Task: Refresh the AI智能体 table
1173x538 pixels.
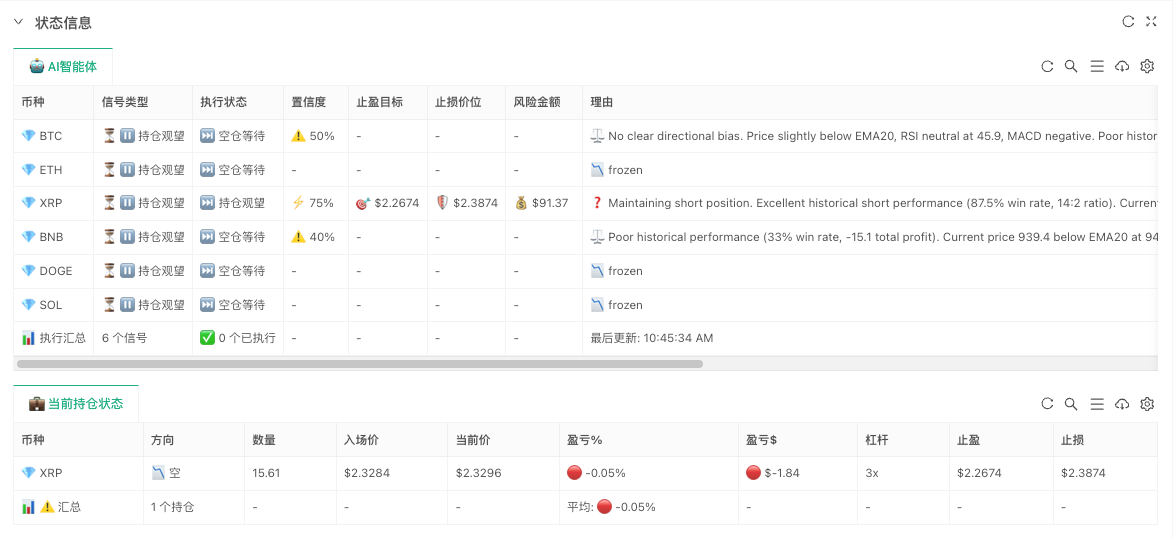Action: point(1047,67)
